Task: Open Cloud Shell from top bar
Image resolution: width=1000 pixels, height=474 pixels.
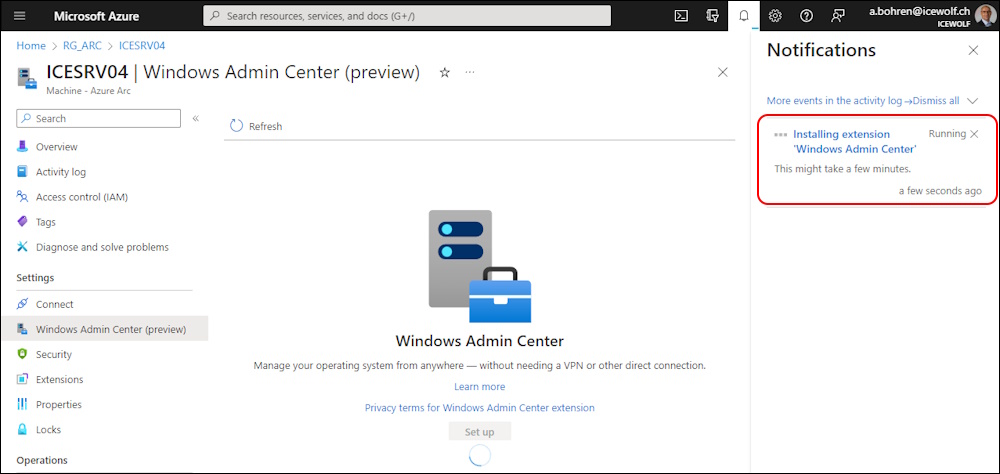Action: click(681, 16)
